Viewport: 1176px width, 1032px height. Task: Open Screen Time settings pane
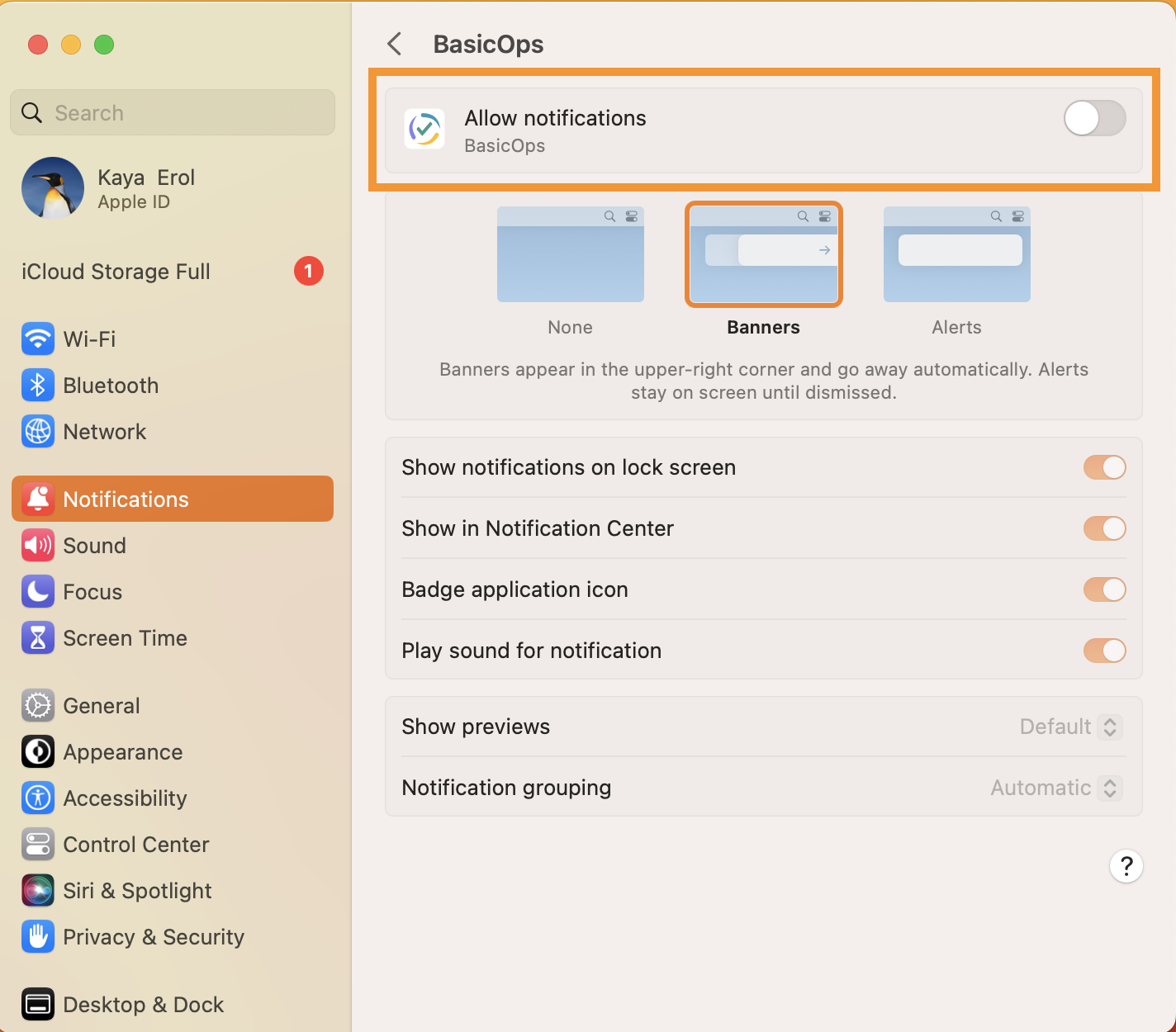pos(173,638)
